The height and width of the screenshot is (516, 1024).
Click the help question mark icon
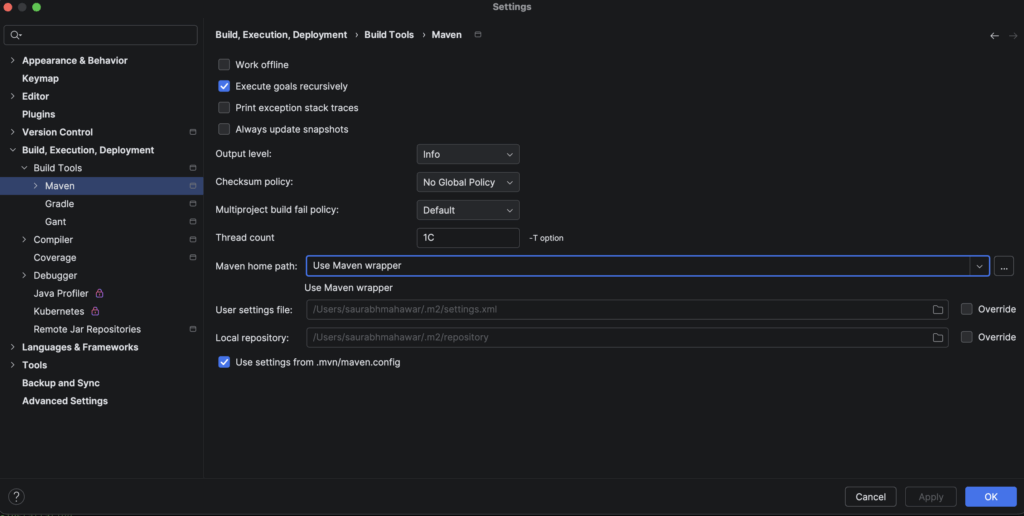pos(16,497)
